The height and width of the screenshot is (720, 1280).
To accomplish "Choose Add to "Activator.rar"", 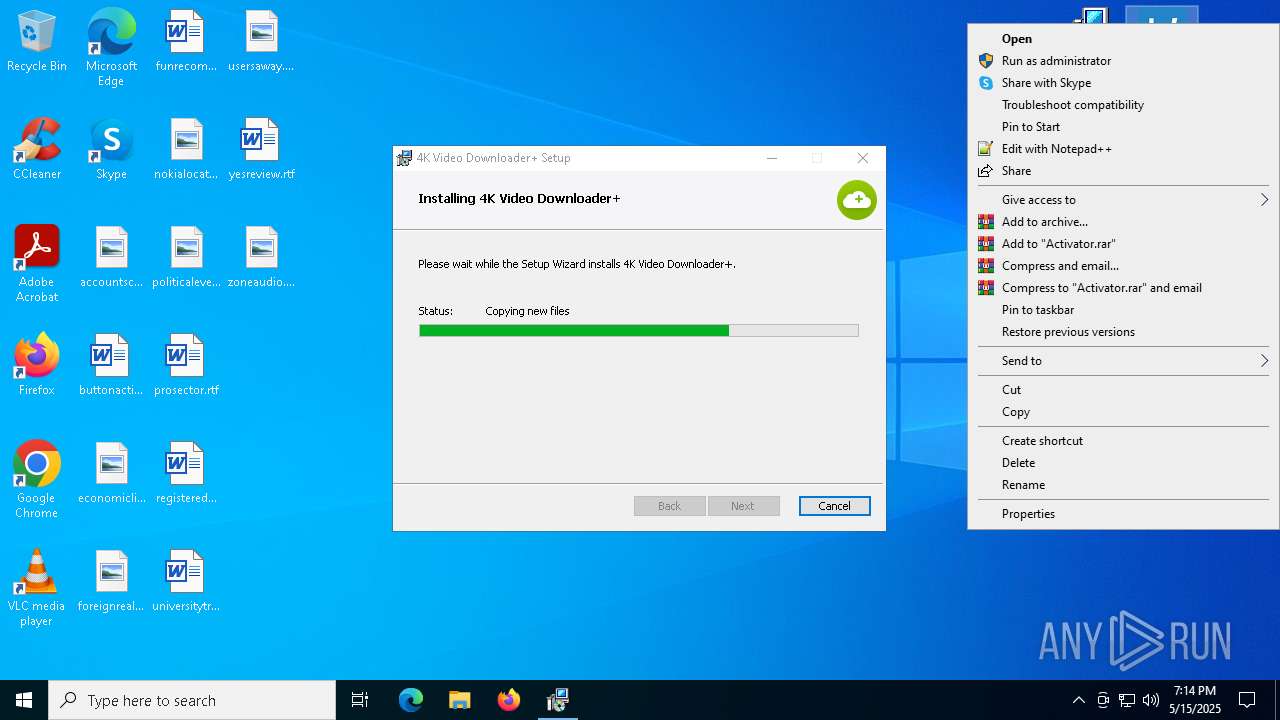I will [1123, 244].
